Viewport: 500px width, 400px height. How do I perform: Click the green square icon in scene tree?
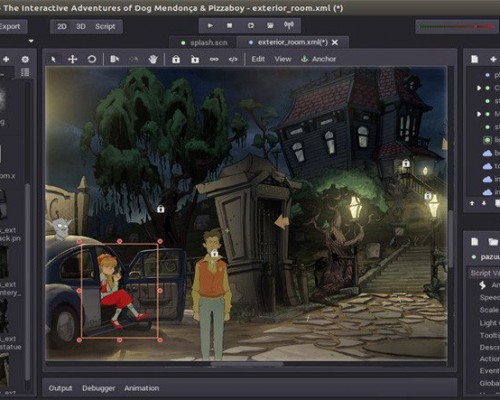487,140
